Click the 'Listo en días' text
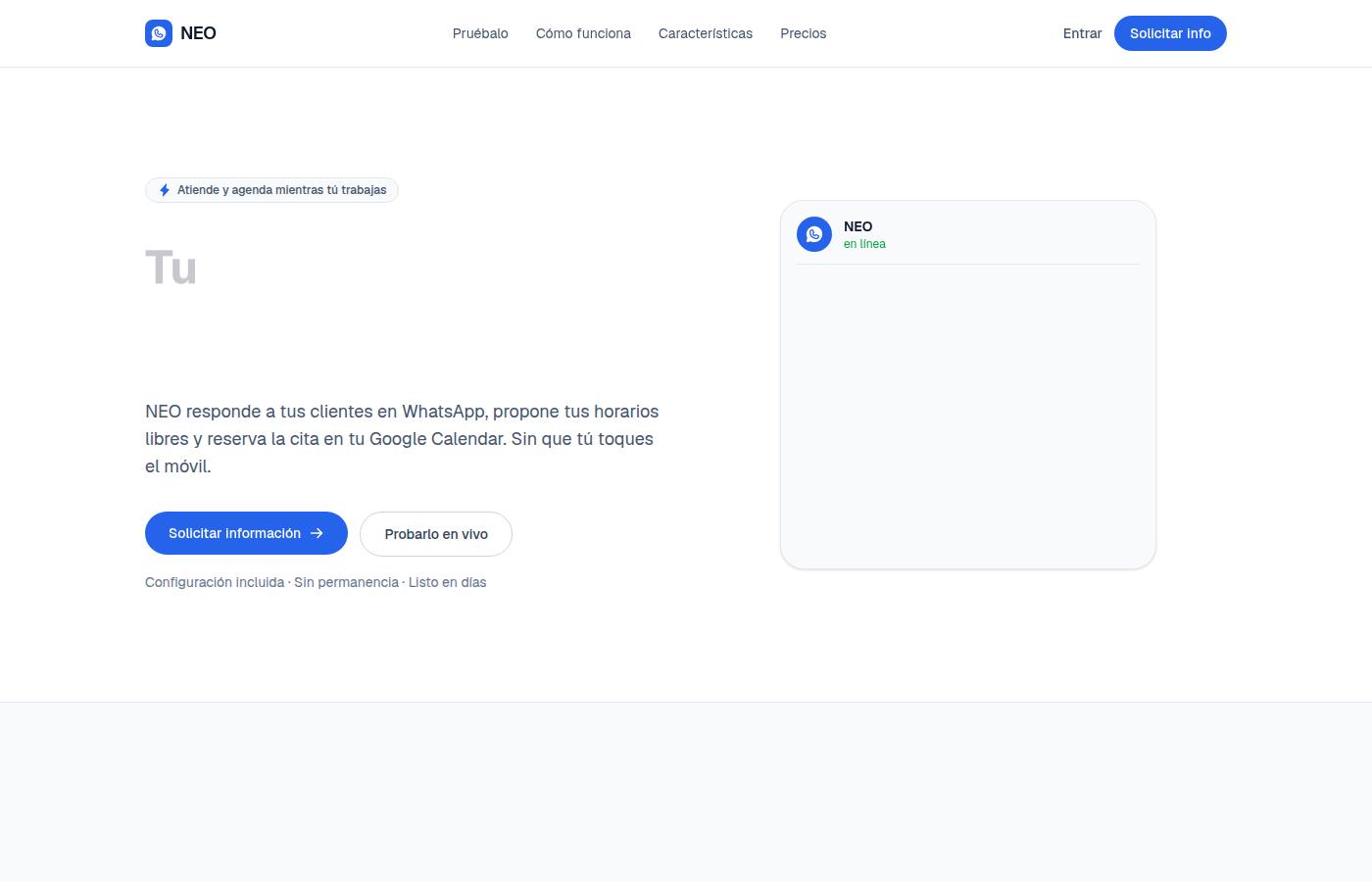Image resolution: width=1372 pixels, height=882 pixels. point(447,582)
